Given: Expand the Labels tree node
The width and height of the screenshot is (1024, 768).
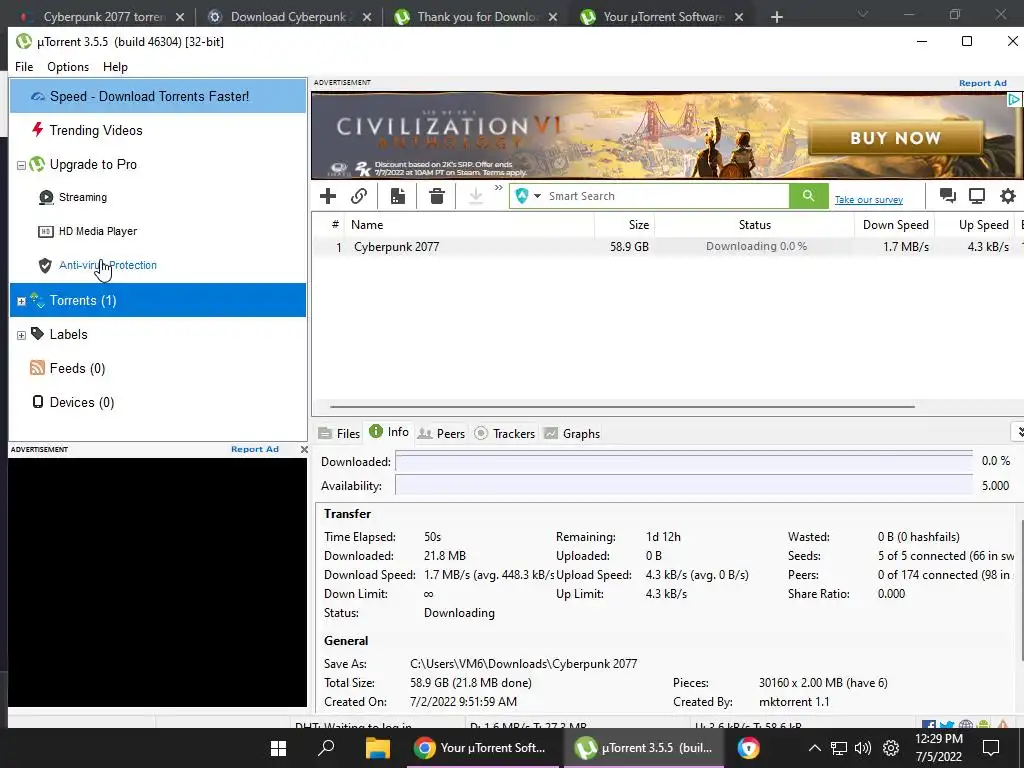Looking at the screenshot, I should [21, 335].
